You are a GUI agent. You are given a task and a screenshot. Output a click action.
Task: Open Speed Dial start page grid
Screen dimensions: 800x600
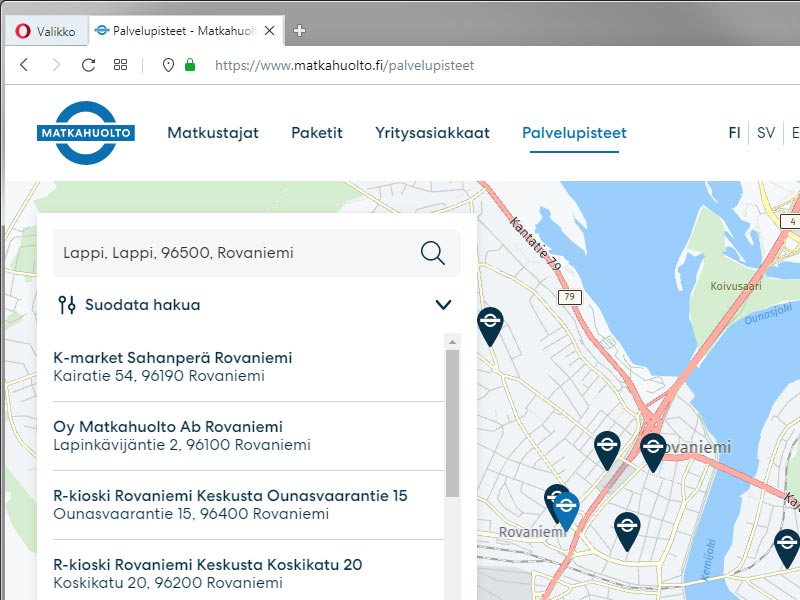[x=120, y=65]
